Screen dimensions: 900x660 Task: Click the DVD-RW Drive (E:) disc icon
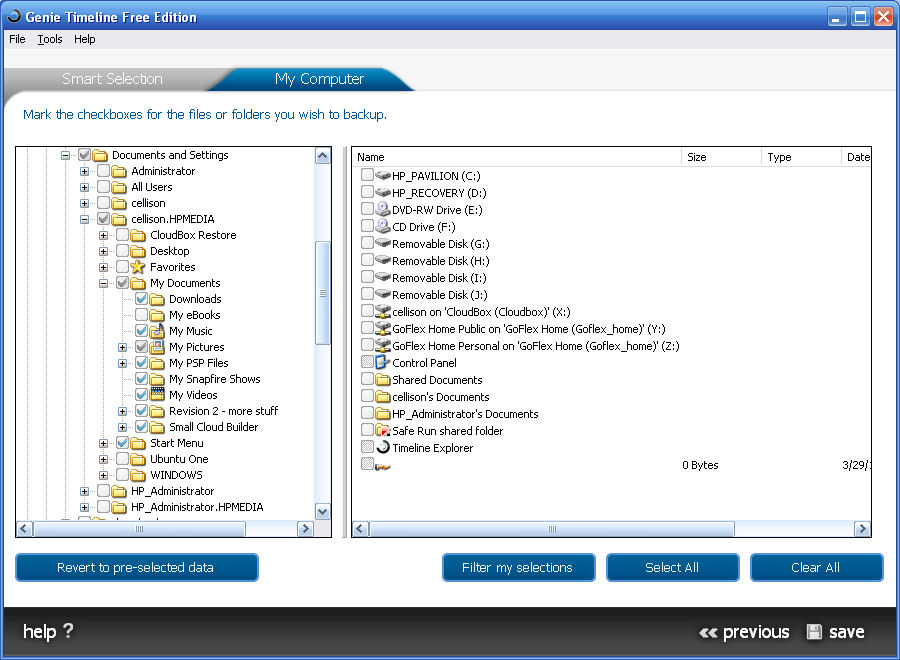(383, 209)
